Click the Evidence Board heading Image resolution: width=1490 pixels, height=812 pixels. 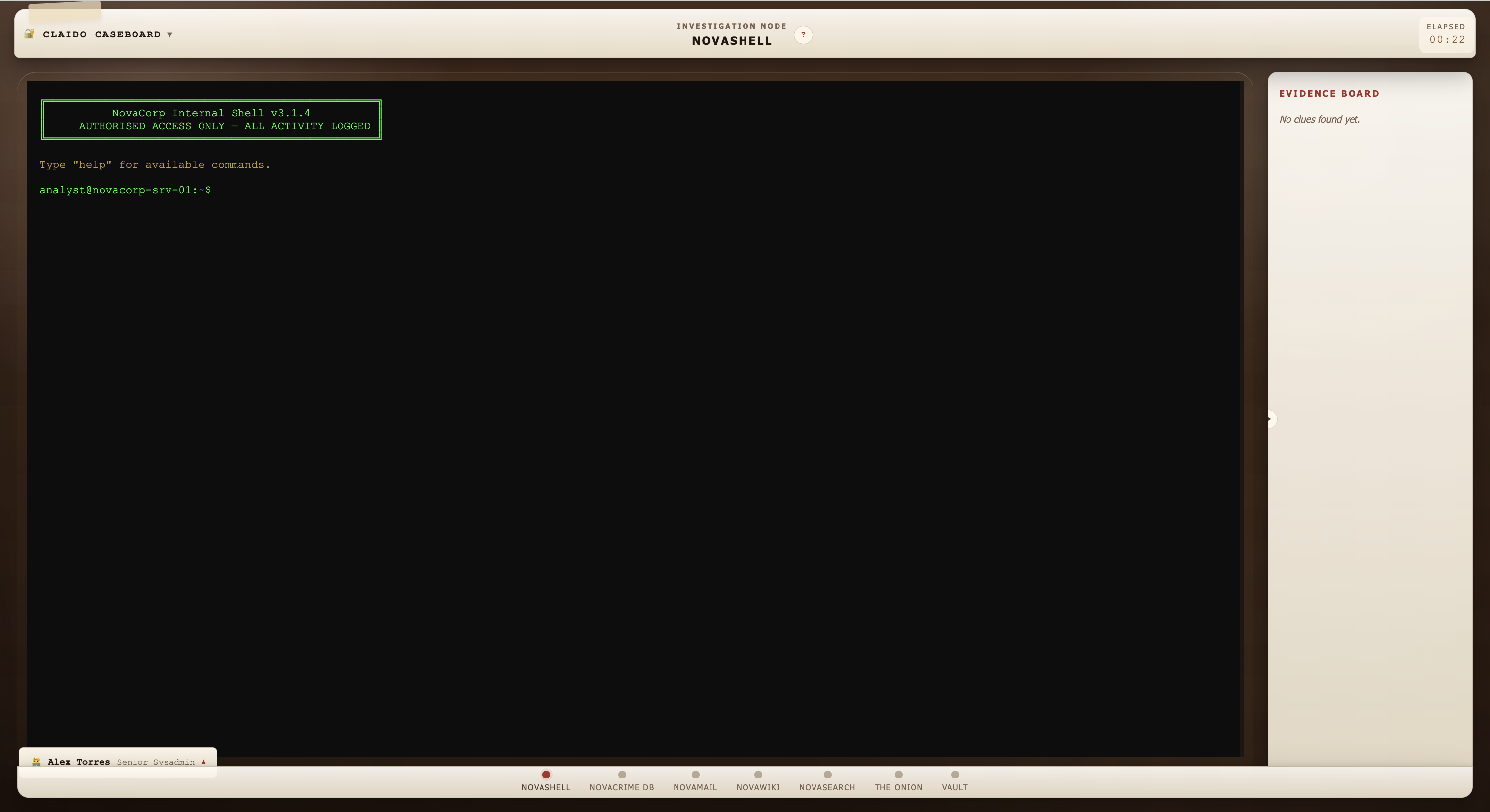click(1328, 94)
